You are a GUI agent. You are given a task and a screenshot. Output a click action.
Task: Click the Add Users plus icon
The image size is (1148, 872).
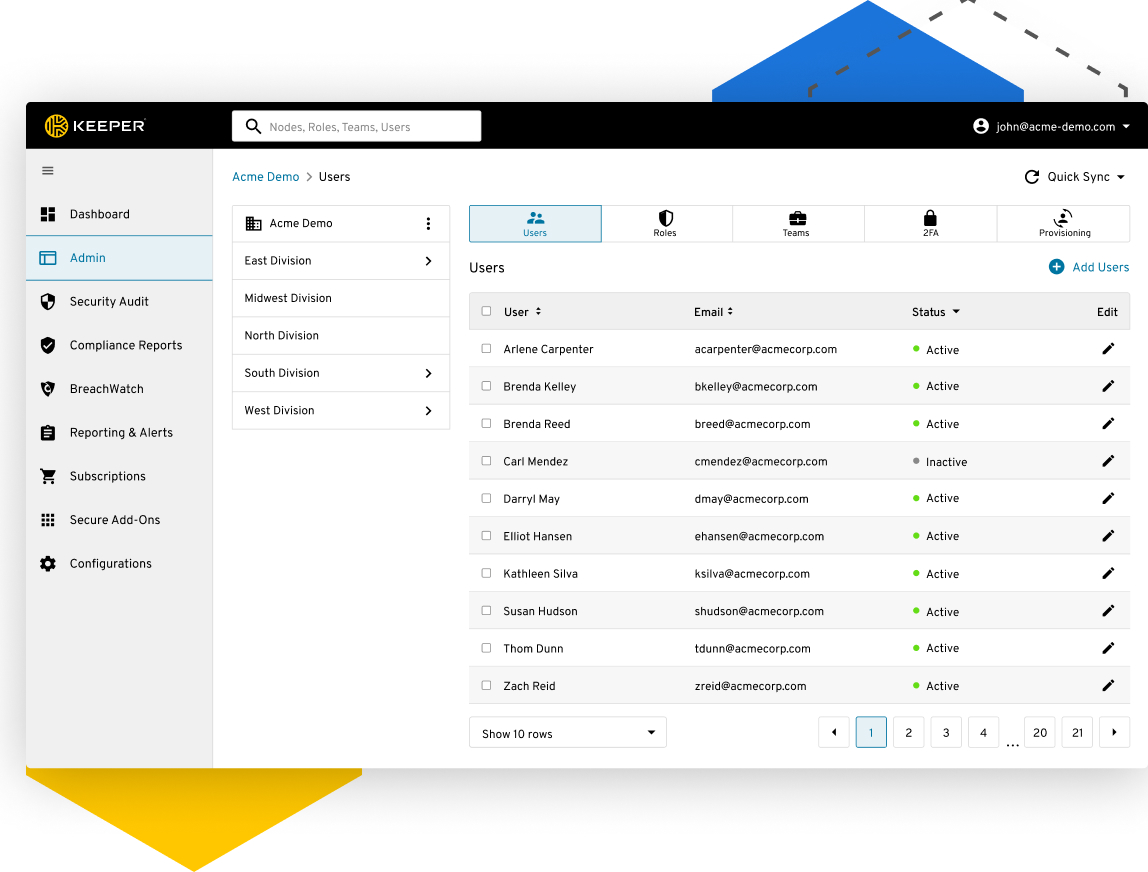point(1056,267)
